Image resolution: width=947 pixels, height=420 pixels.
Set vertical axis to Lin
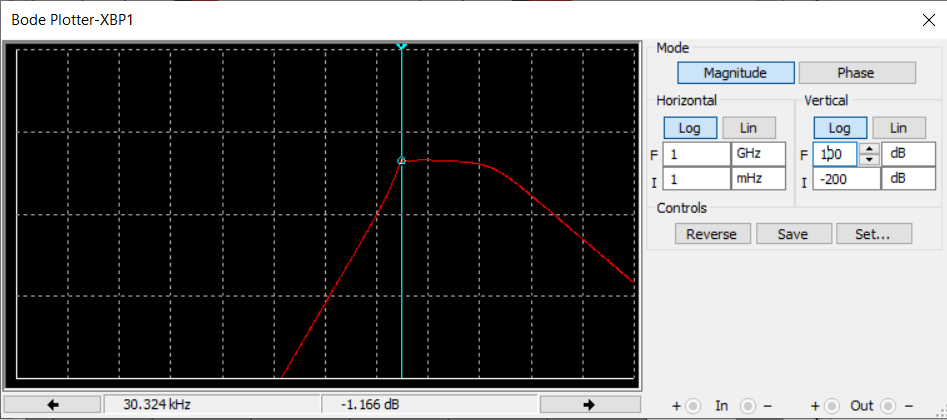pos(899,128)
